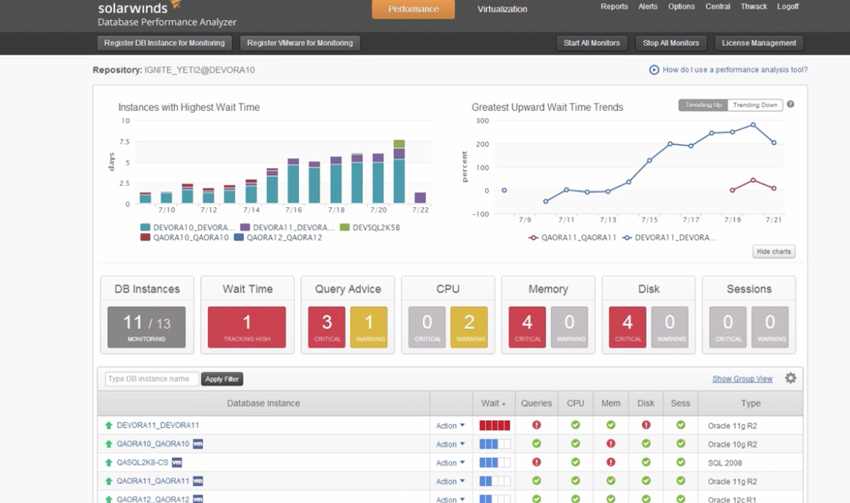Click the Hide charts button

pos(774,252)
